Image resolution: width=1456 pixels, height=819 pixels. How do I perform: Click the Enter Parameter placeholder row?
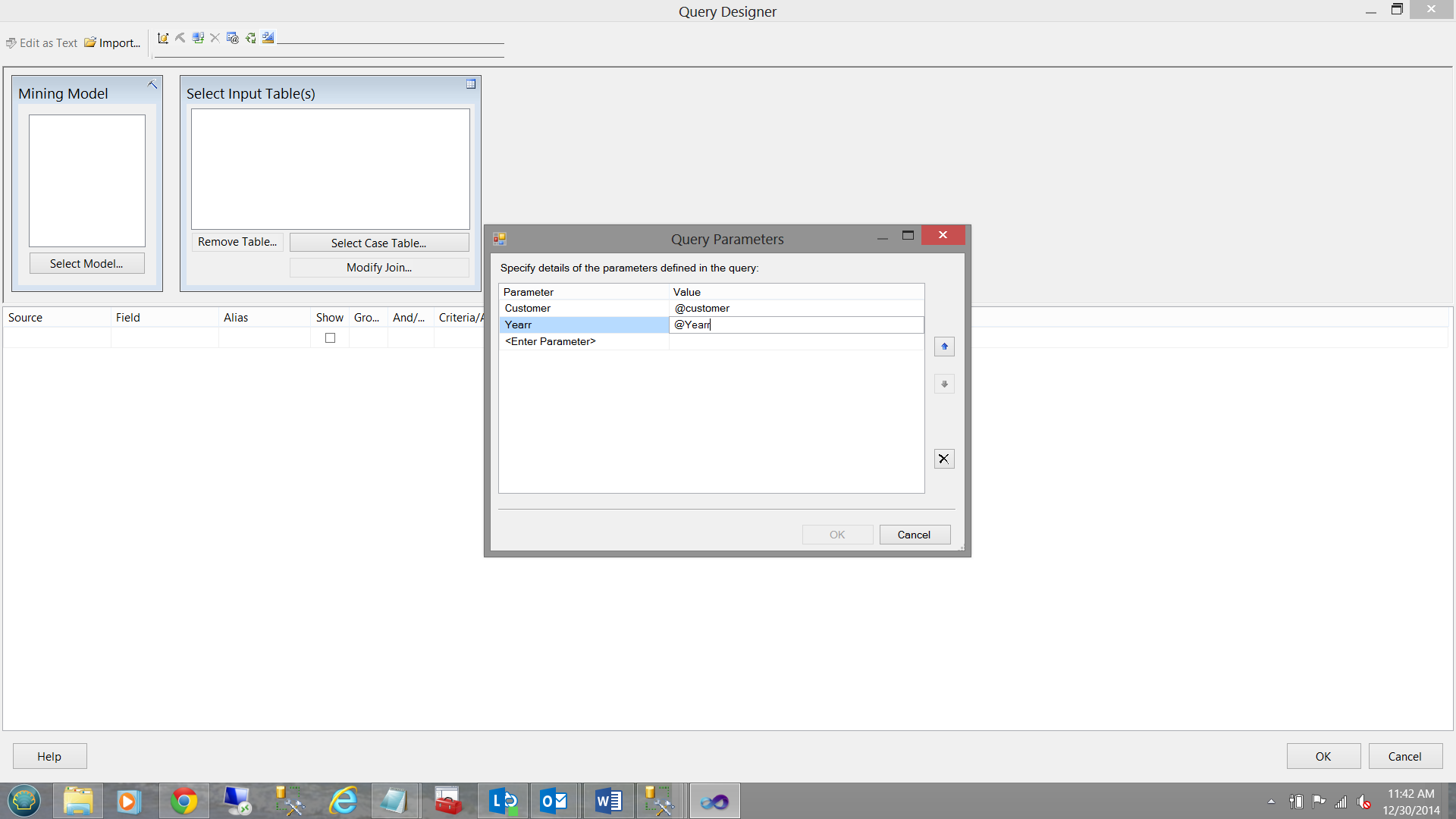551,342
